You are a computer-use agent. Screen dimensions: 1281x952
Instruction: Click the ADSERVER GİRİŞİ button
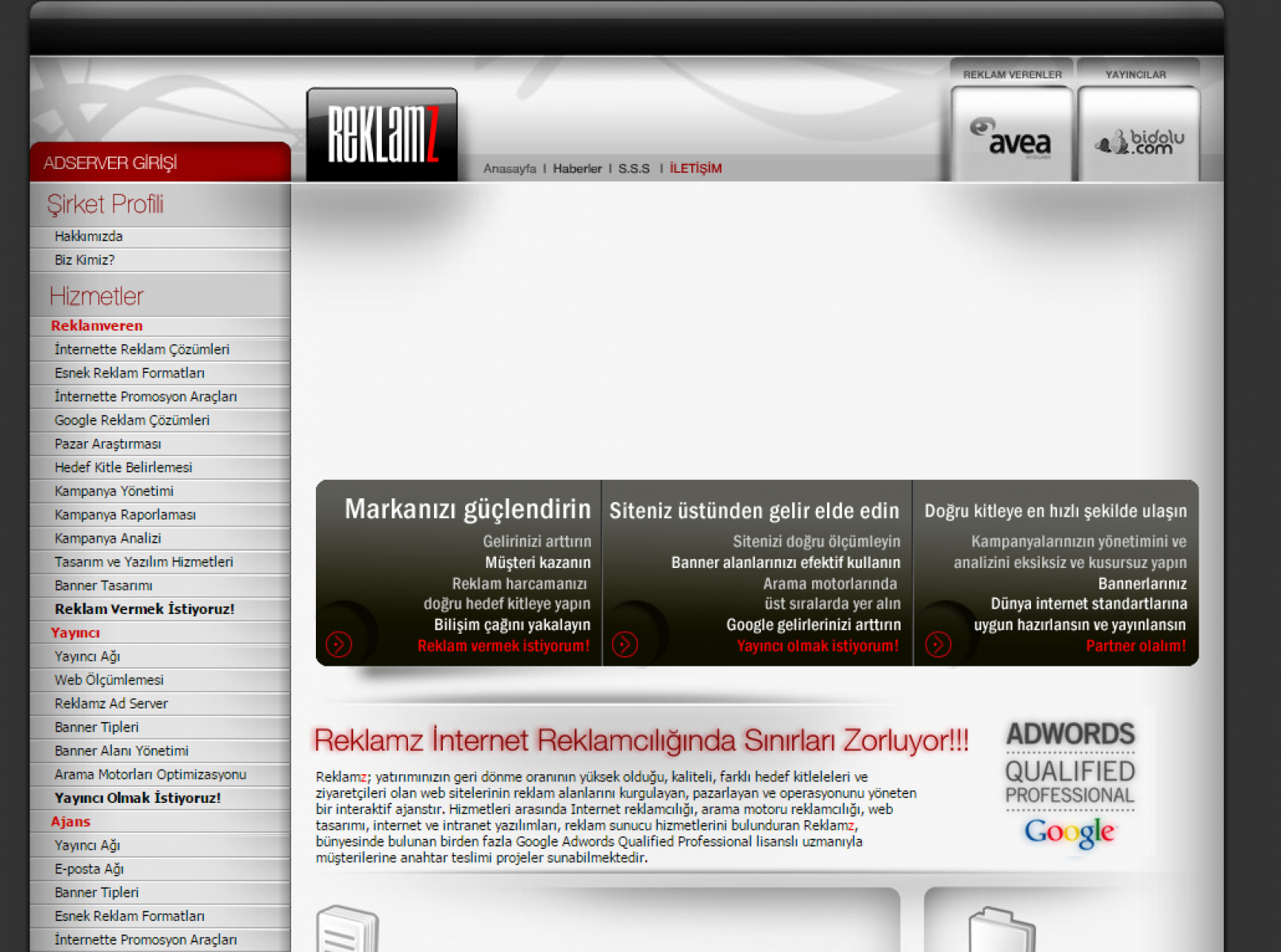point(110,163)
